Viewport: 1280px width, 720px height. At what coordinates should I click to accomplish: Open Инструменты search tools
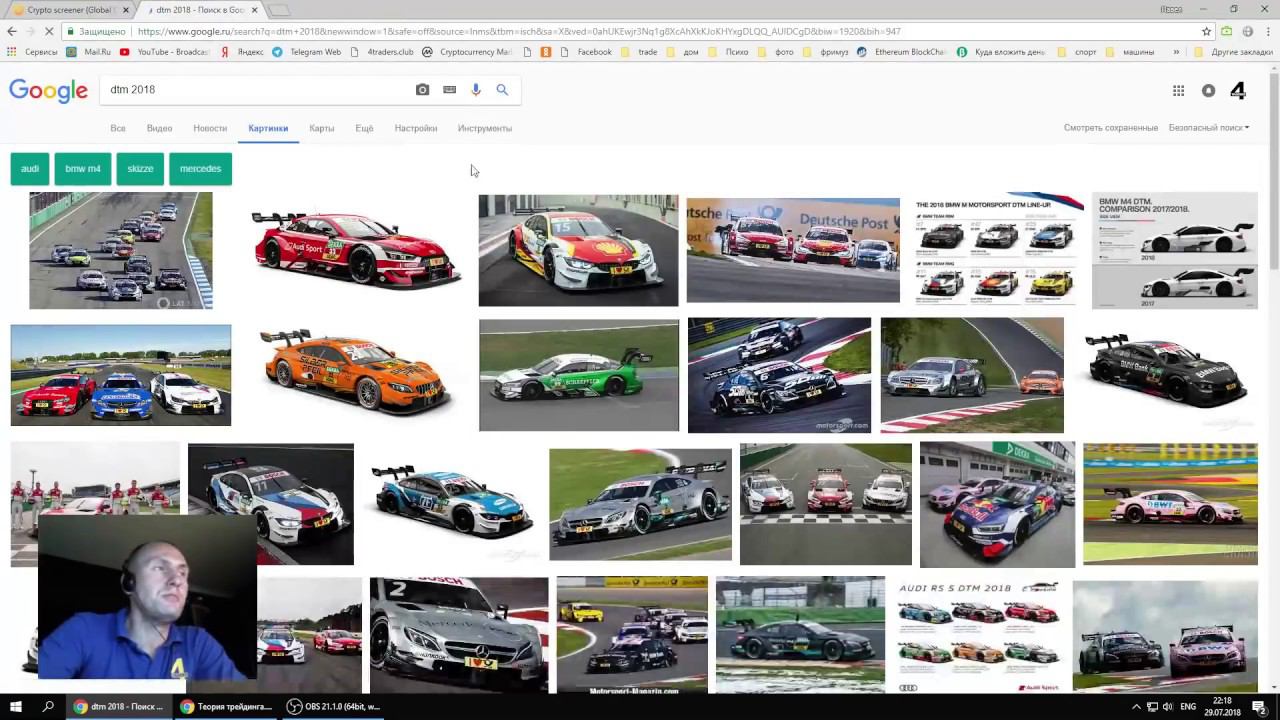point(485,128)
